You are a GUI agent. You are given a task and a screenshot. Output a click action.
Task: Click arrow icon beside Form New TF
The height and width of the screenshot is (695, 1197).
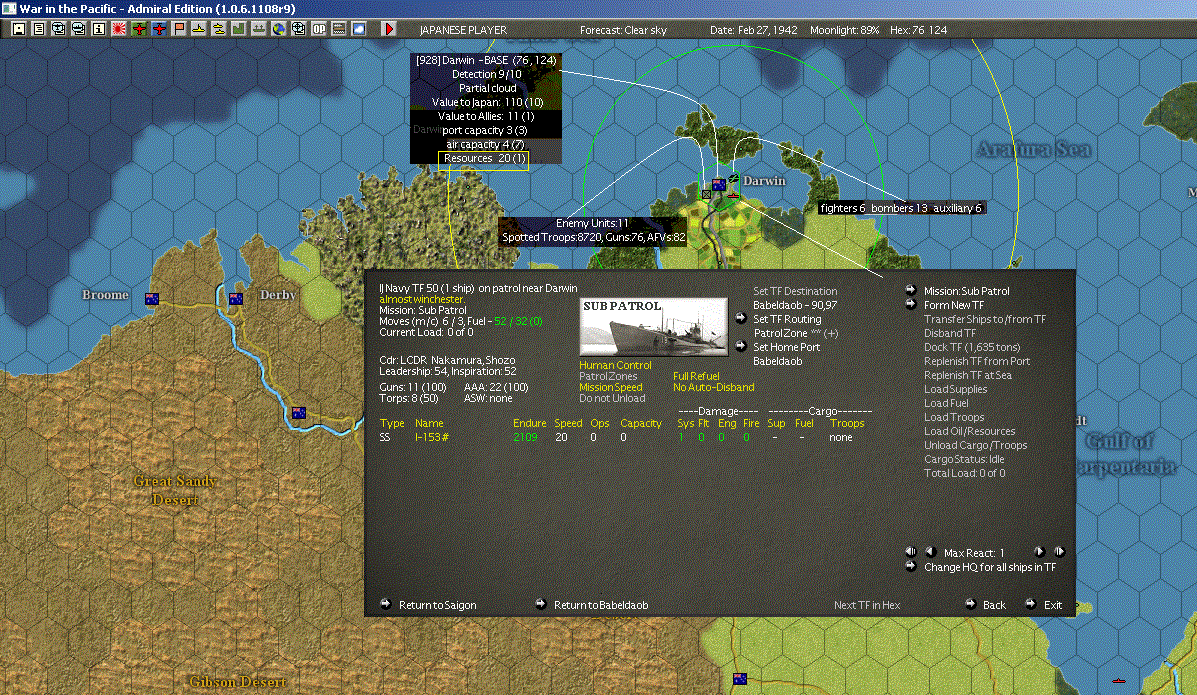pos(911,304)
